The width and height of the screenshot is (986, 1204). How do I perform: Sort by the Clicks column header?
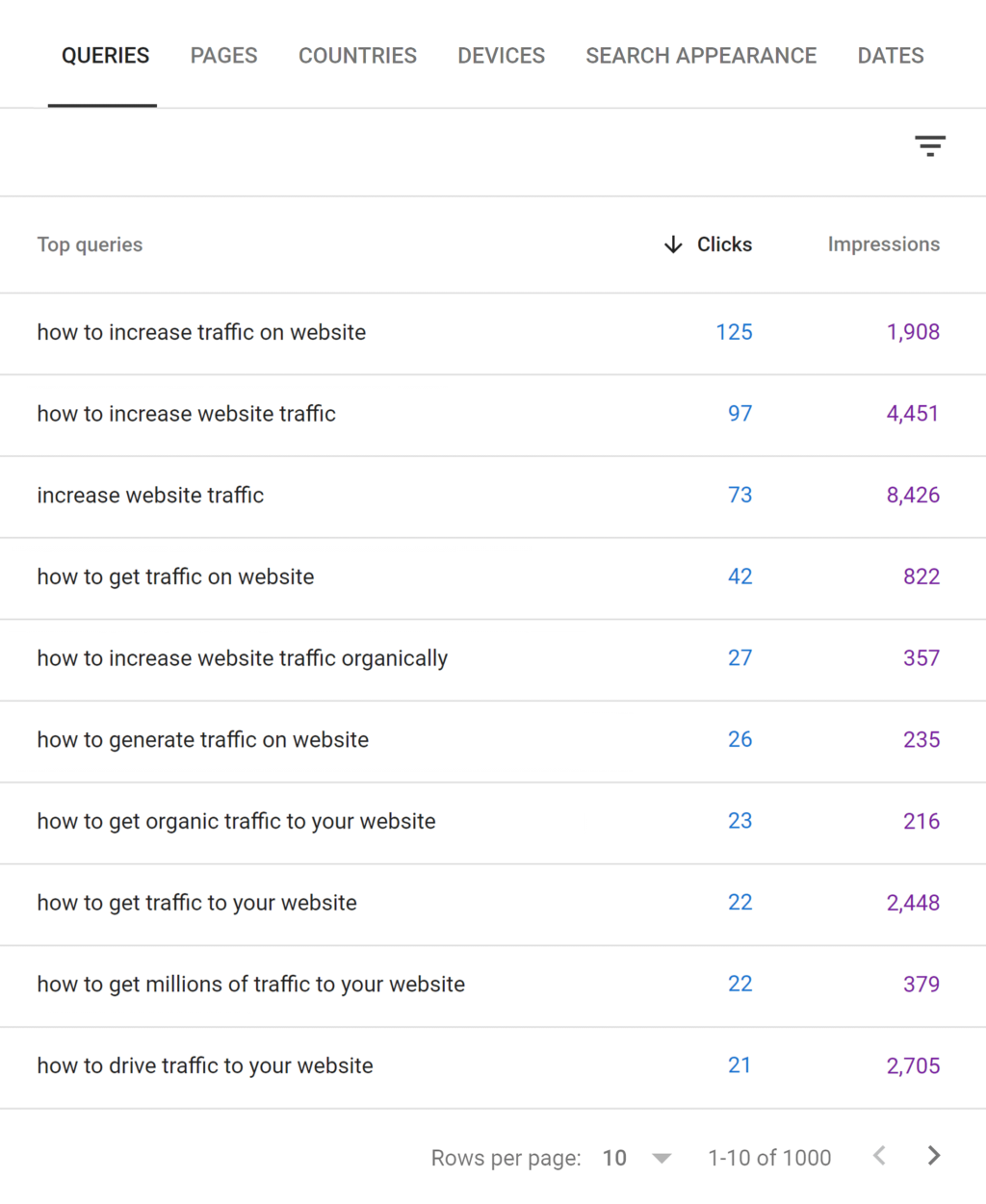coord(724,244)
